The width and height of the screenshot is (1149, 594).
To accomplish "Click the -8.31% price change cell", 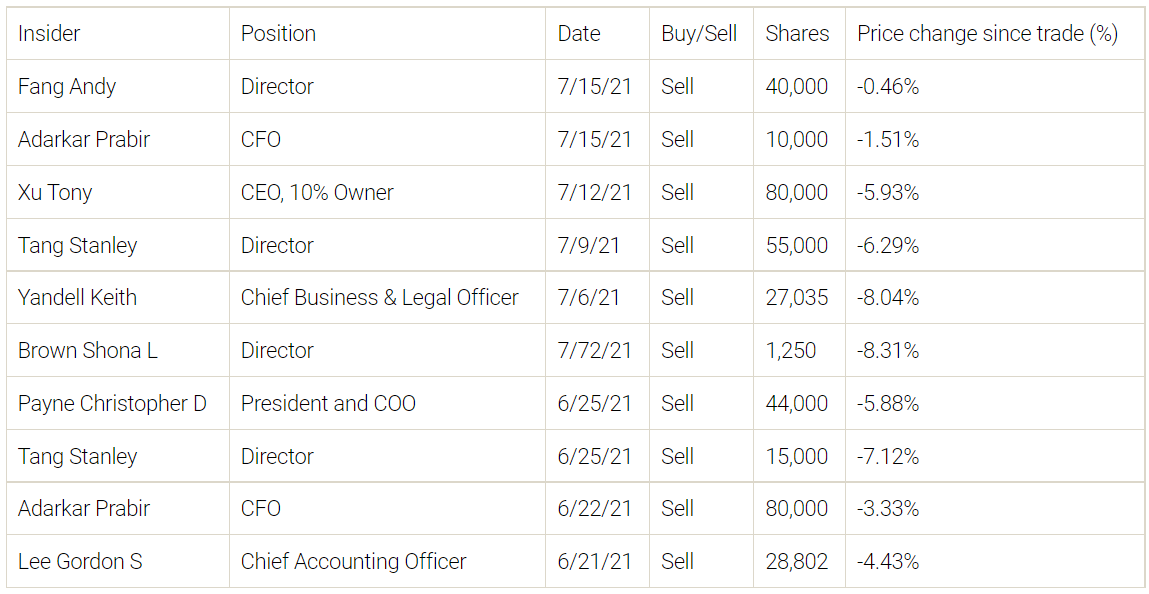I will (887, 351).
